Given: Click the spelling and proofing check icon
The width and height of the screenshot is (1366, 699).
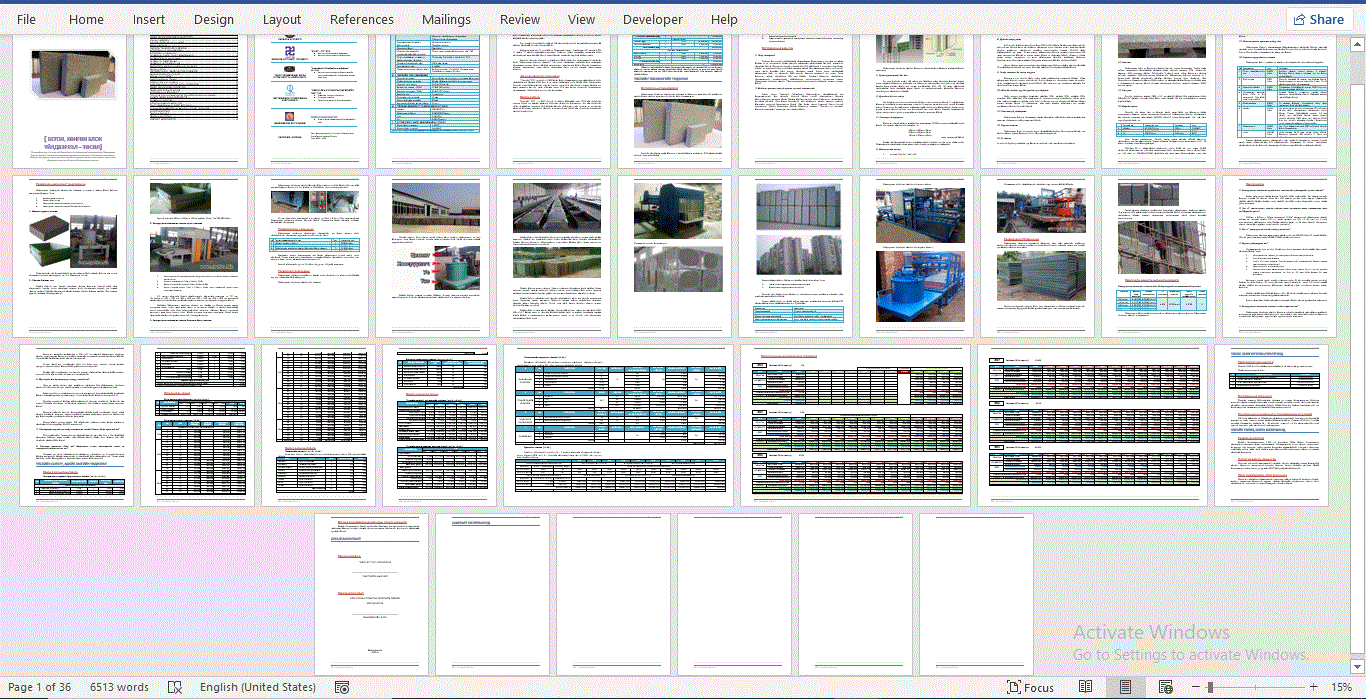Looking at the screenshot, I should 175,687.
